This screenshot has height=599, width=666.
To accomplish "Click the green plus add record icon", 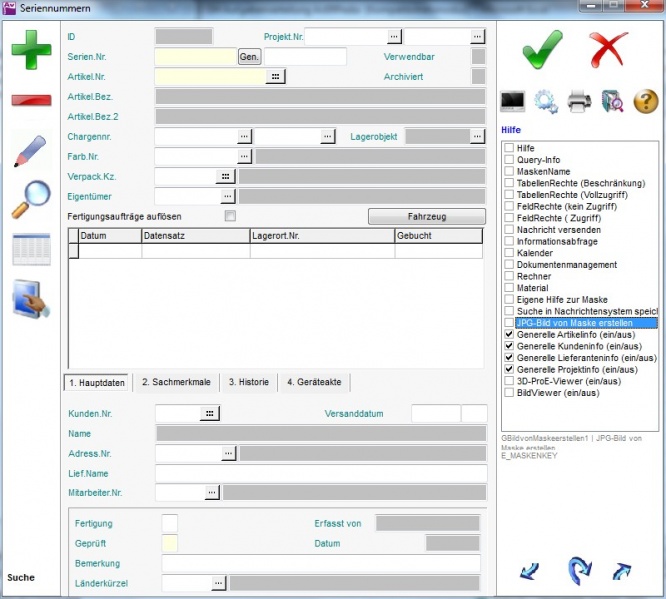I will pos(31,50).
